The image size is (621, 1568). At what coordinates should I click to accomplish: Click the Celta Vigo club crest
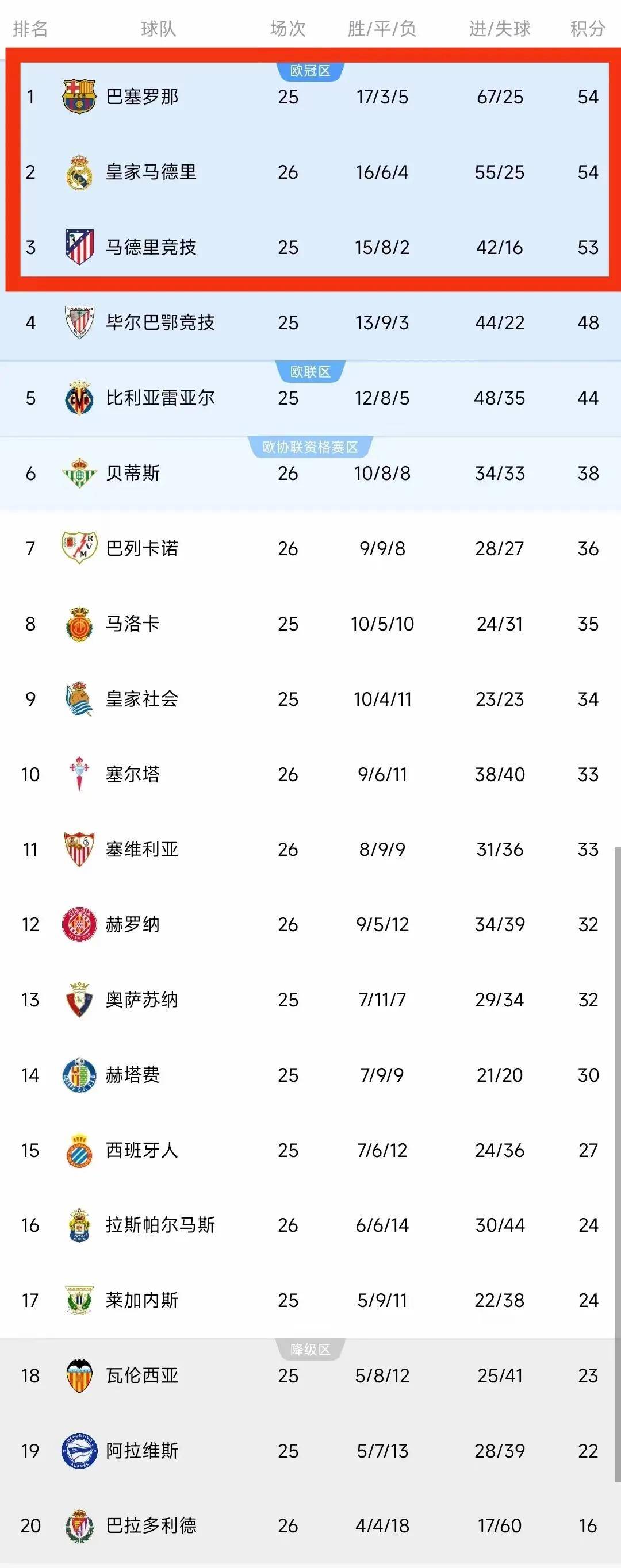point(79,774)
